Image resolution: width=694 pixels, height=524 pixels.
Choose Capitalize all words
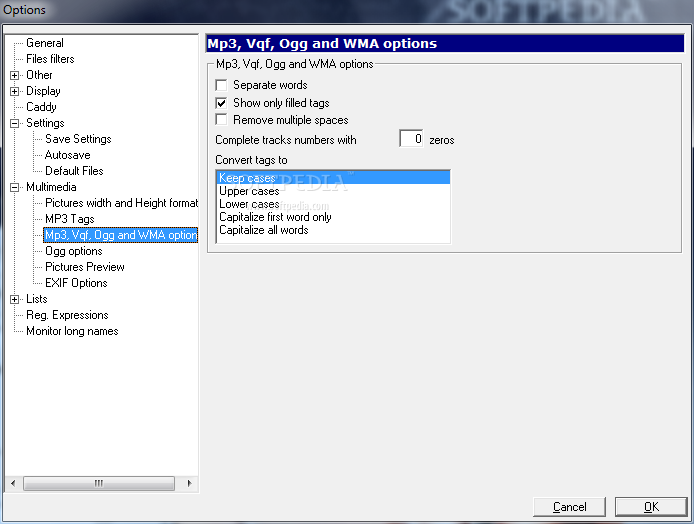pos(333,230)
